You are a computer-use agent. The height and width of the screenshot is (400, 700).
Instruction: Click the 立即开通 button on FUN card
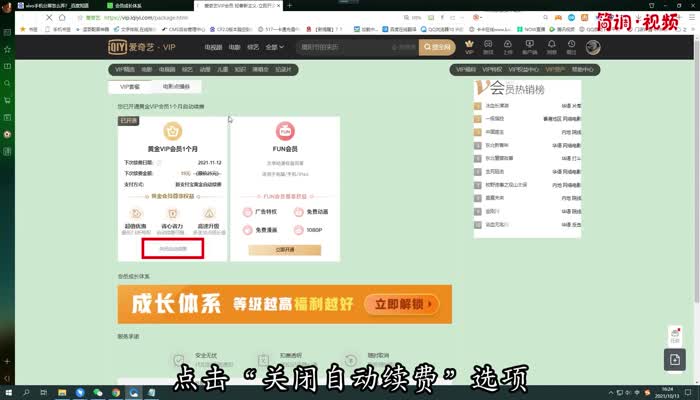[284, 247]
